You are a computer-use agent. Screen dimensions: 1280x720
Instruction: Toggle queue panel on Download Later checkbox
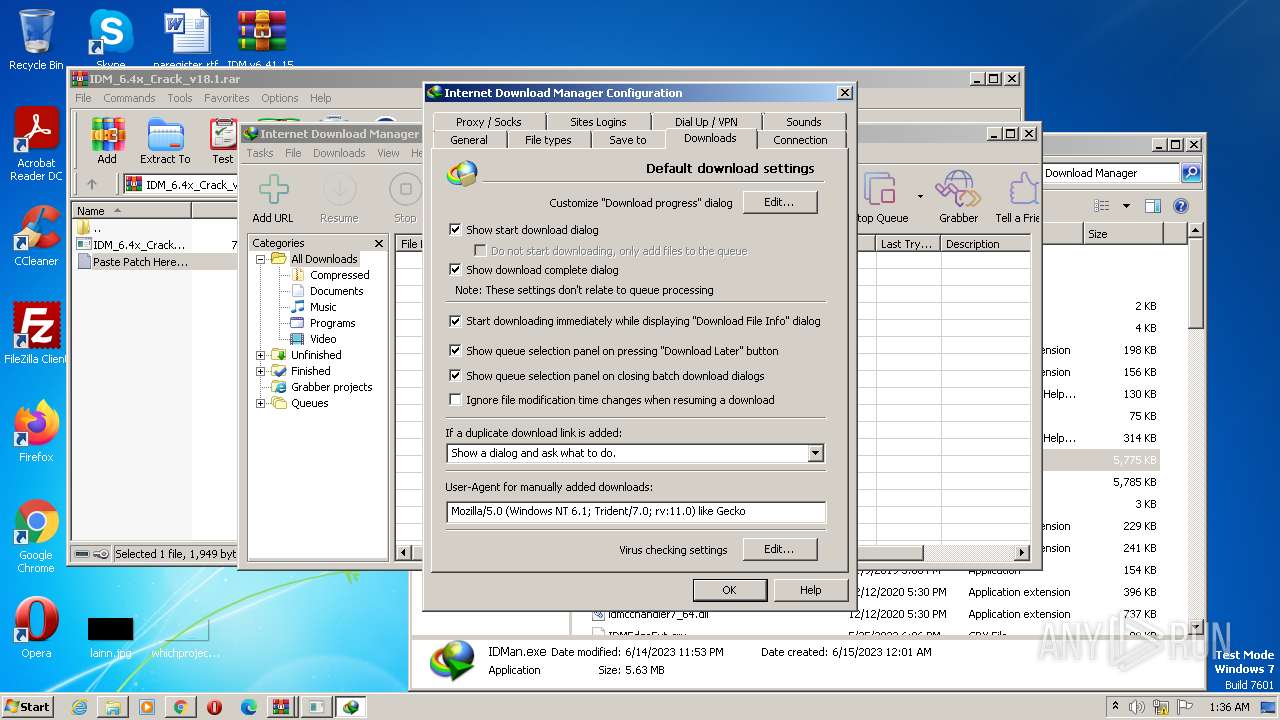point(456,351)
